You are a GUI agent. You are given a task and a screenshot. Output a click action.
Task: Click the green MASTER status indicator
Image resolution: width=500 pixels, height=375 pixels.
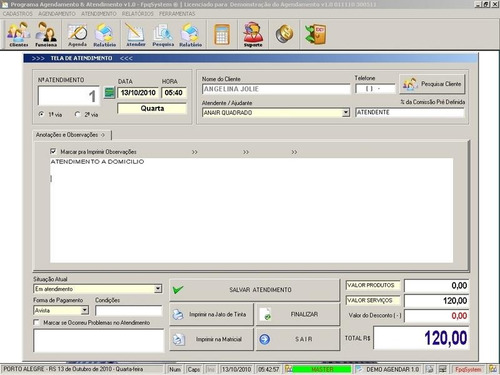(322, 369)
